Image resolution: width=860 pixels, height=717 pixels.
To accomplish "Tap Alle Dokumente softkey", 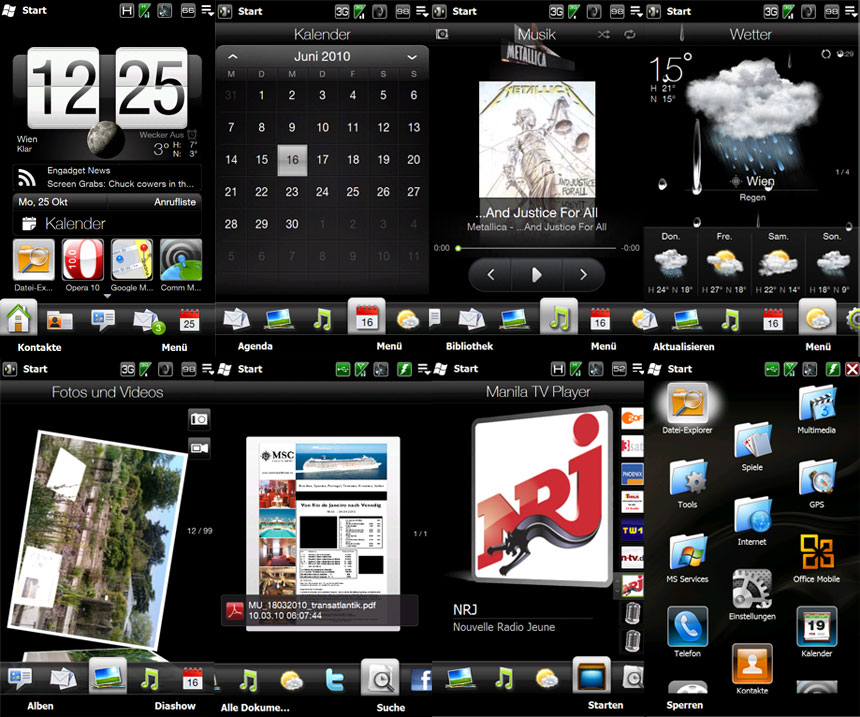I will pyautogui.click(x=255, y=708).
